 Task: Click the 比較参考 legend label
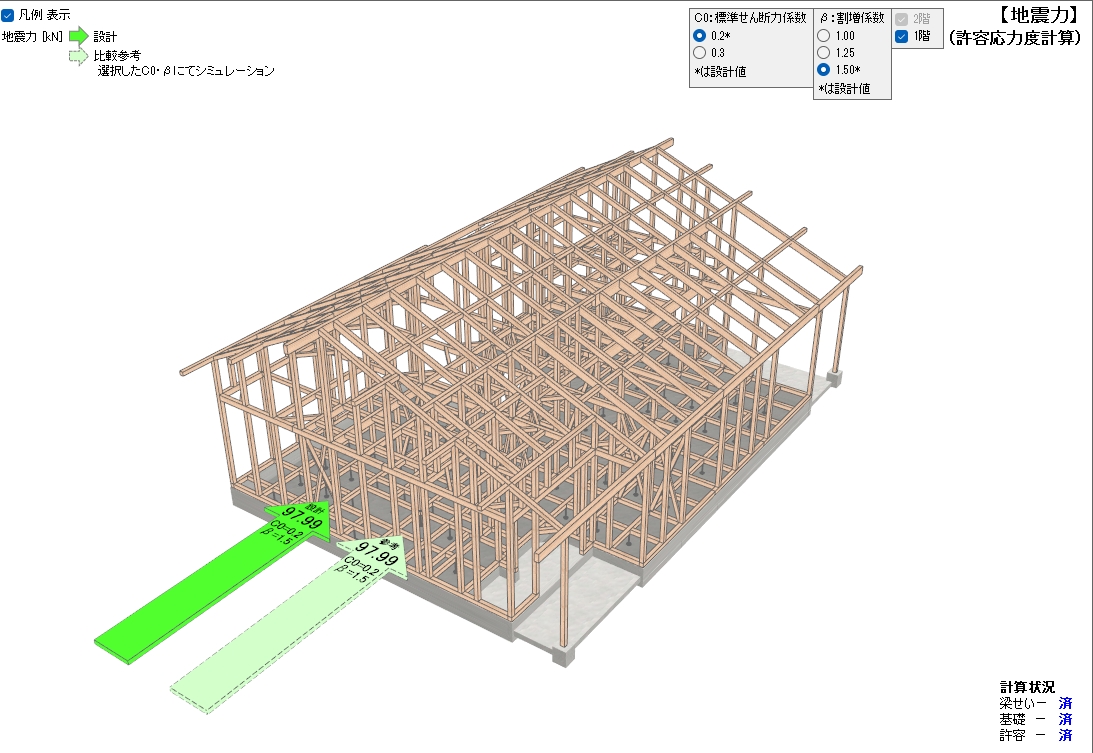tap(117, 56)
